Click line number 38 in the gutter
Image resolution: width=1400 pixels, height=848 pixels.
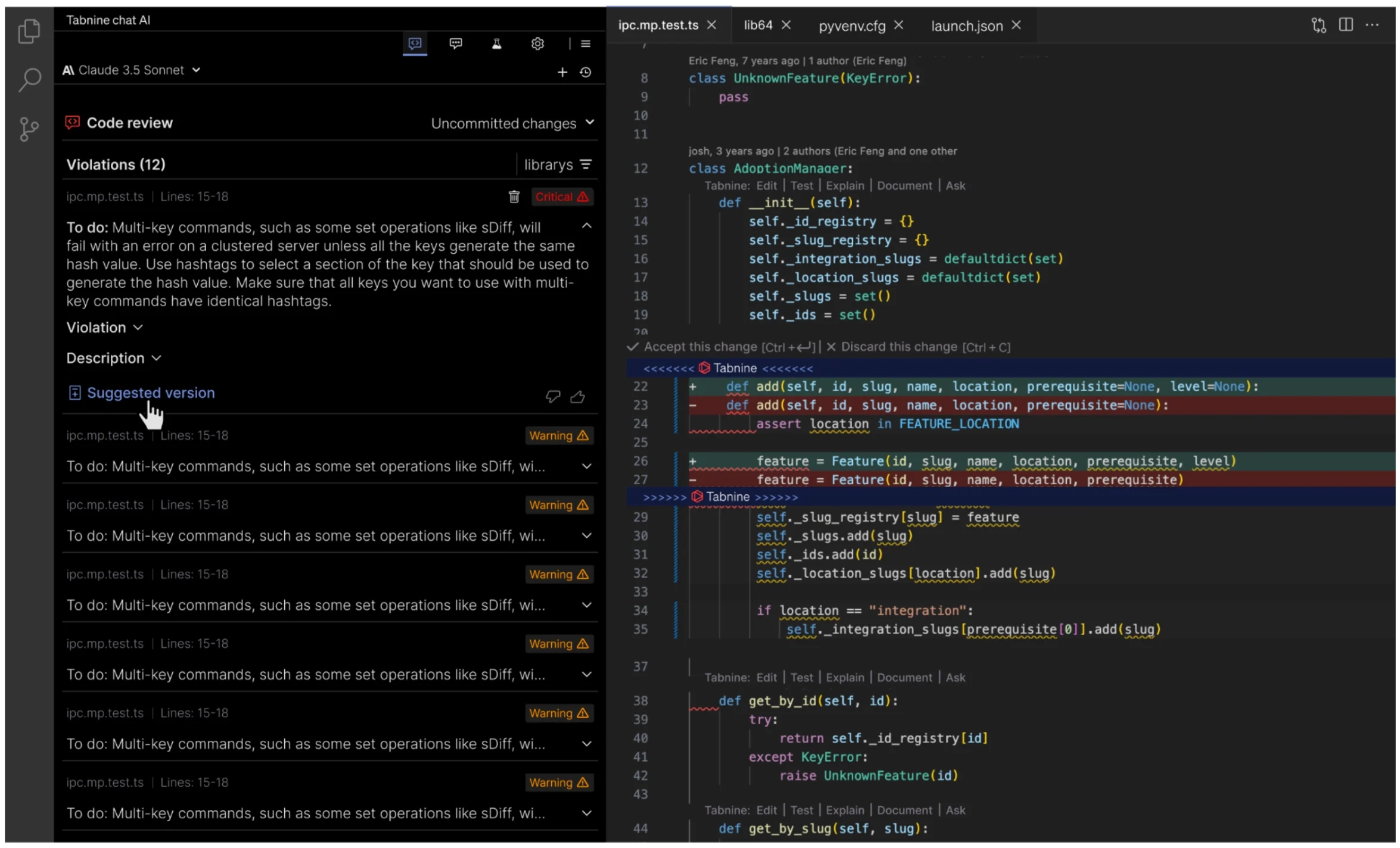point(640,701)
